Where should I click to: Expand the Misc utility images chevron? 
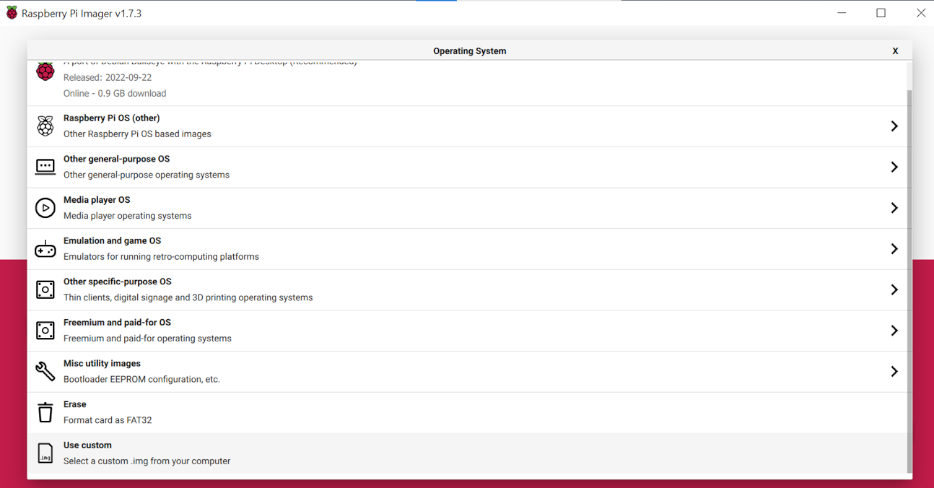894,371
